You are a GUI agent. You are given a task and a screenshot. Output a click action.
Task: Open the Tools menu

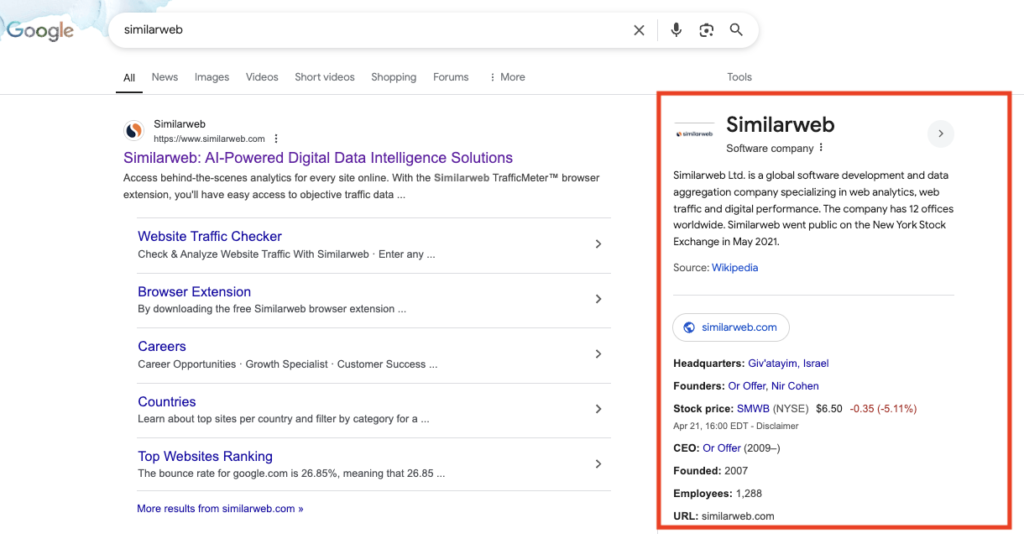click(x=739, y=77)
